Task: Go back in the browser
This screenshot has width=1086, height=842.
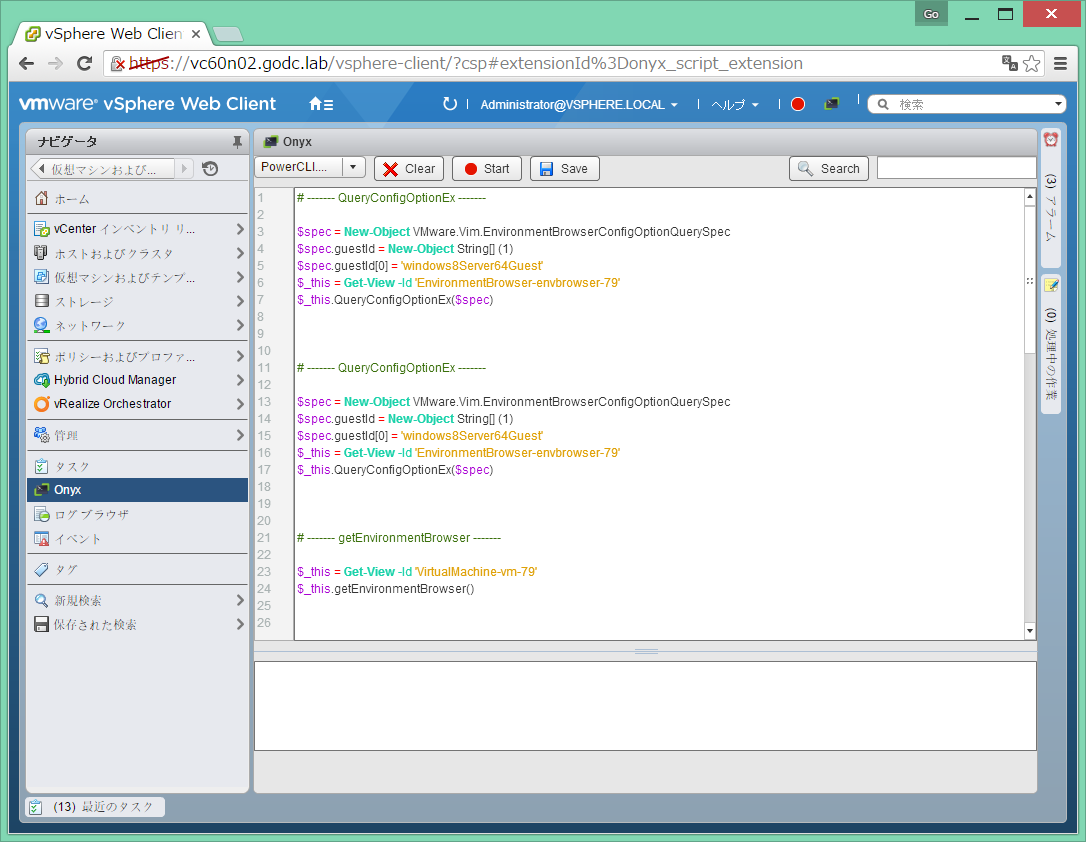Action: pos(26,63)
